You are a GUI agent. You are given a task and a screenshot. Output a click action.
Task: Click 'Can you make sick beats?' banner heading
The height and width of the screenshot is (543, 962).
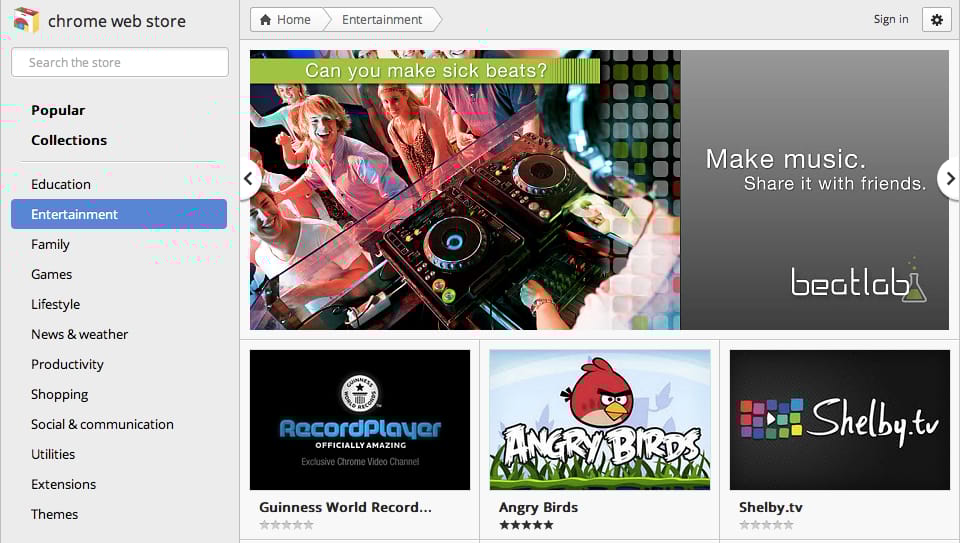[x=426, y=71]
